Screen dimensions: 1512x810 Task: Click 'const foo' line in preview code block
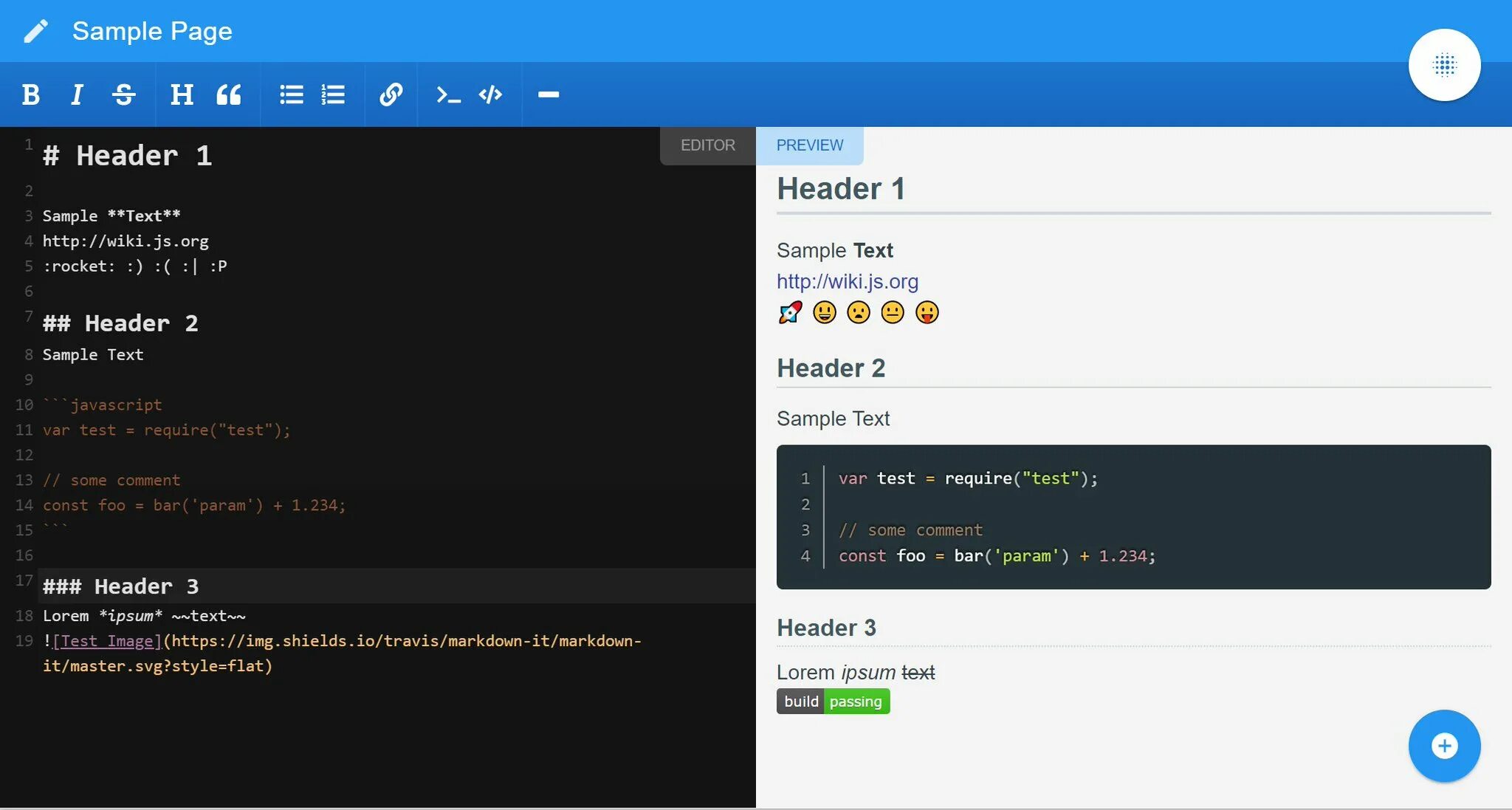click(997, 556)
